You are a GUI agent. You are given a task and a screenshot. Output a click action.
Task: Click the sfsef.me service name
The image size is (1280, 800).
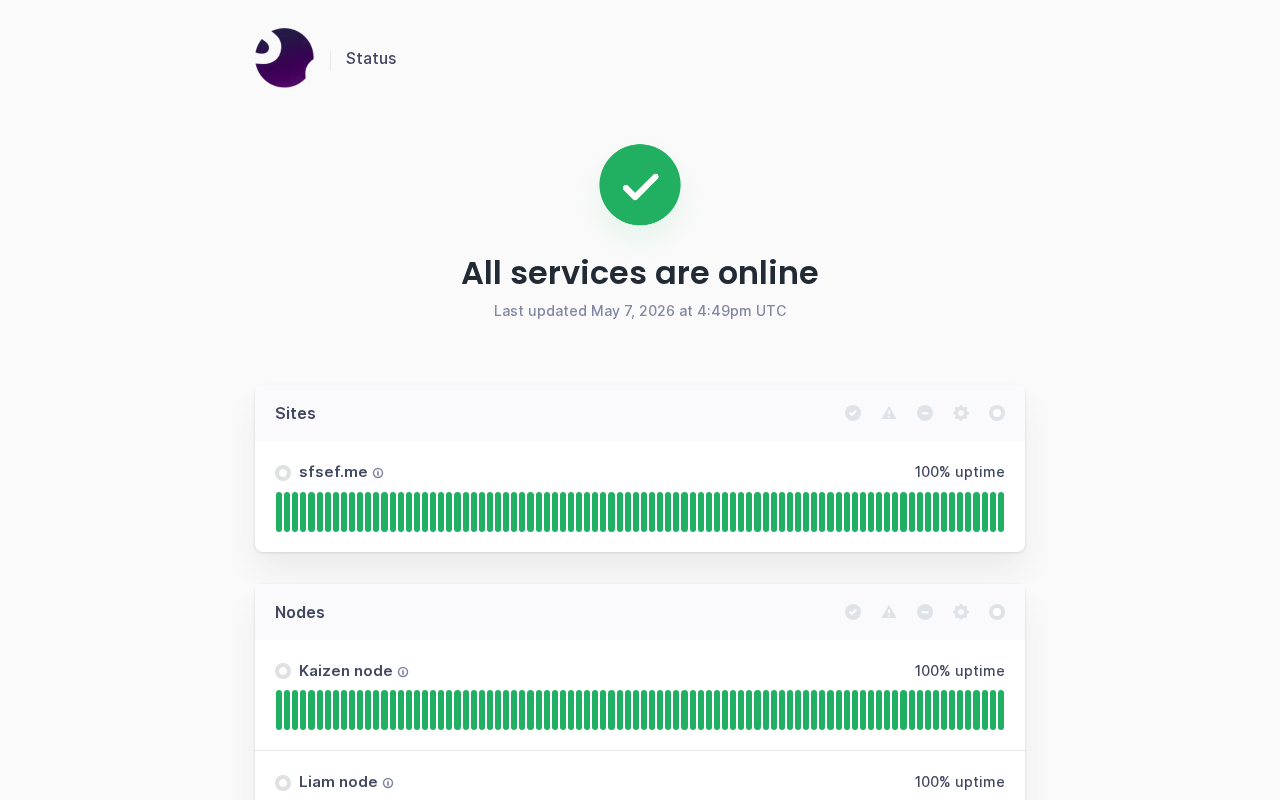tap(333, 472)
